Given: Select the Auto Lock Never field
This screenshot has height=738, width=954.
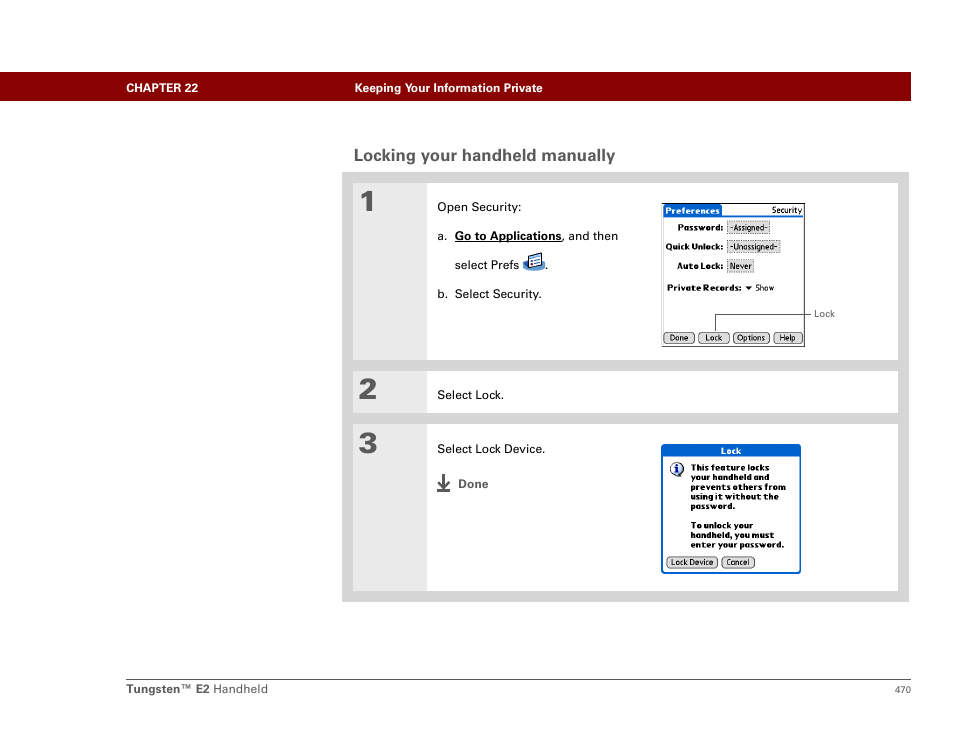Looking at the screenshot, I should coord(740,266).
